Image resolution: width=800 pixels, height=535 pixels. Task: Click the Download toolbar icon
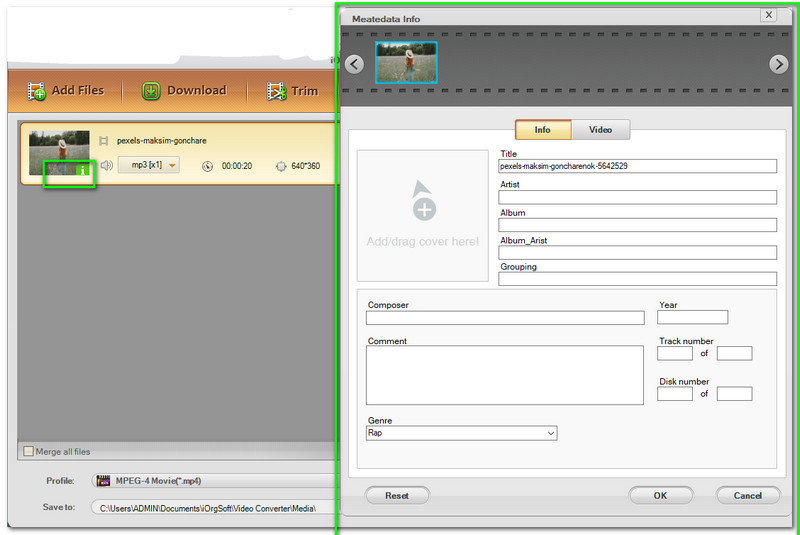click(x=151, y=91)
